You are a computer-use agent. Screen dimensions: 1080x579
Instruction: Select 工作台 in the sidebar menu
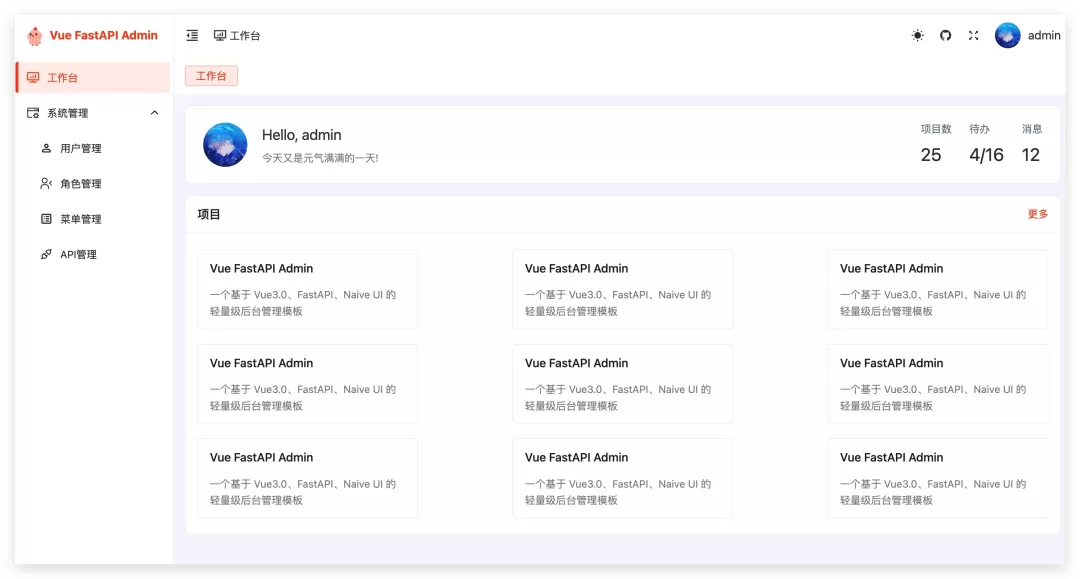tap(93, 77)
